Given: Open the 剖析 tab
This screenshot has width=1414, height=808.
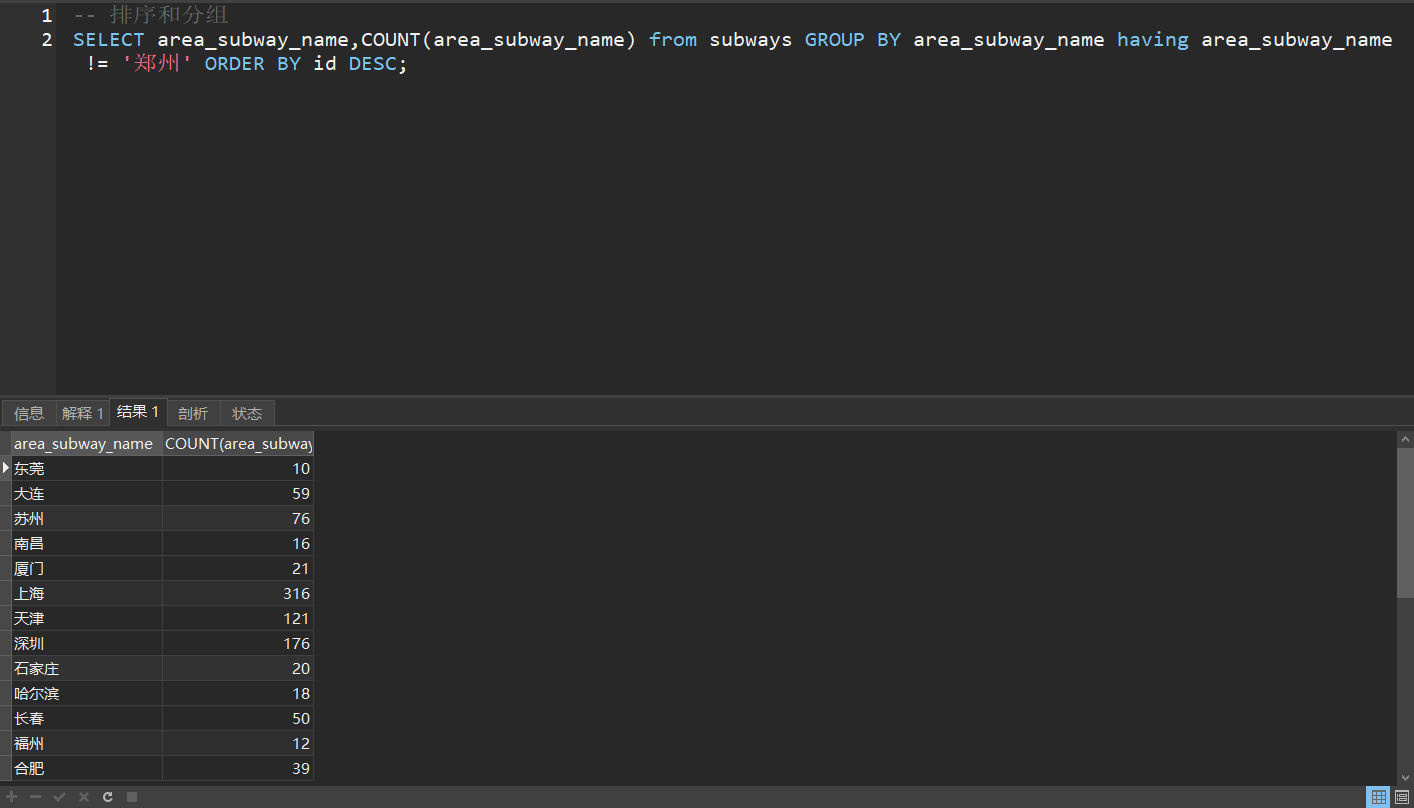Looking at the screenshot, I should 193,413.
